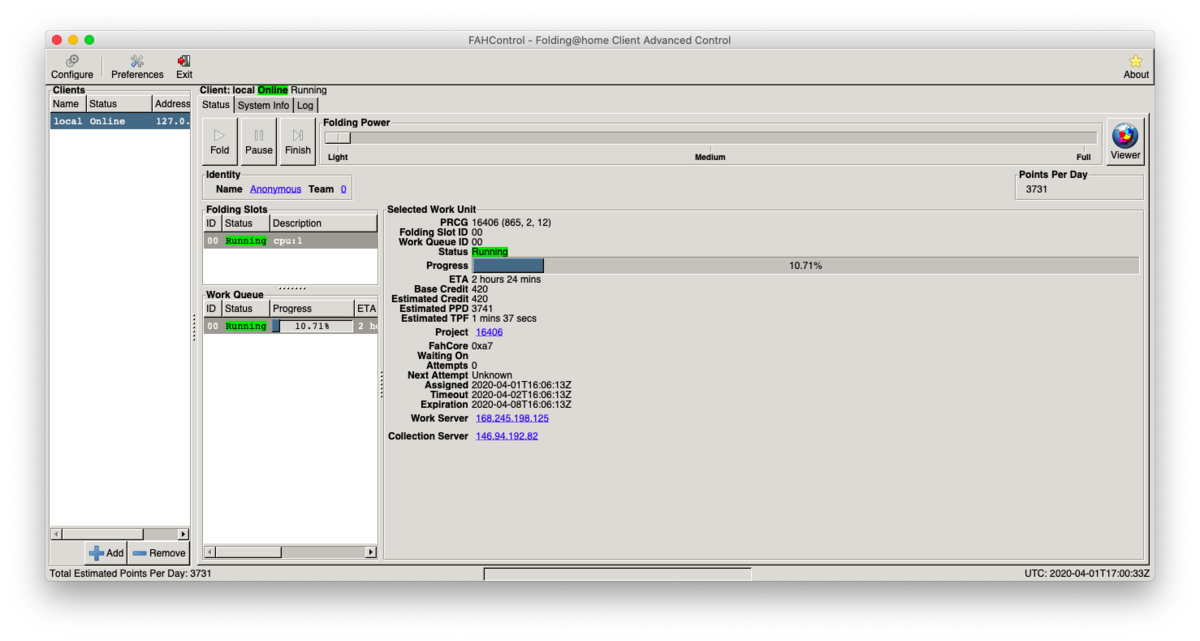The height and width of the screenshot is (641, 1200).
Task: Click Work Queue Status column header
Action: (245, 308)
